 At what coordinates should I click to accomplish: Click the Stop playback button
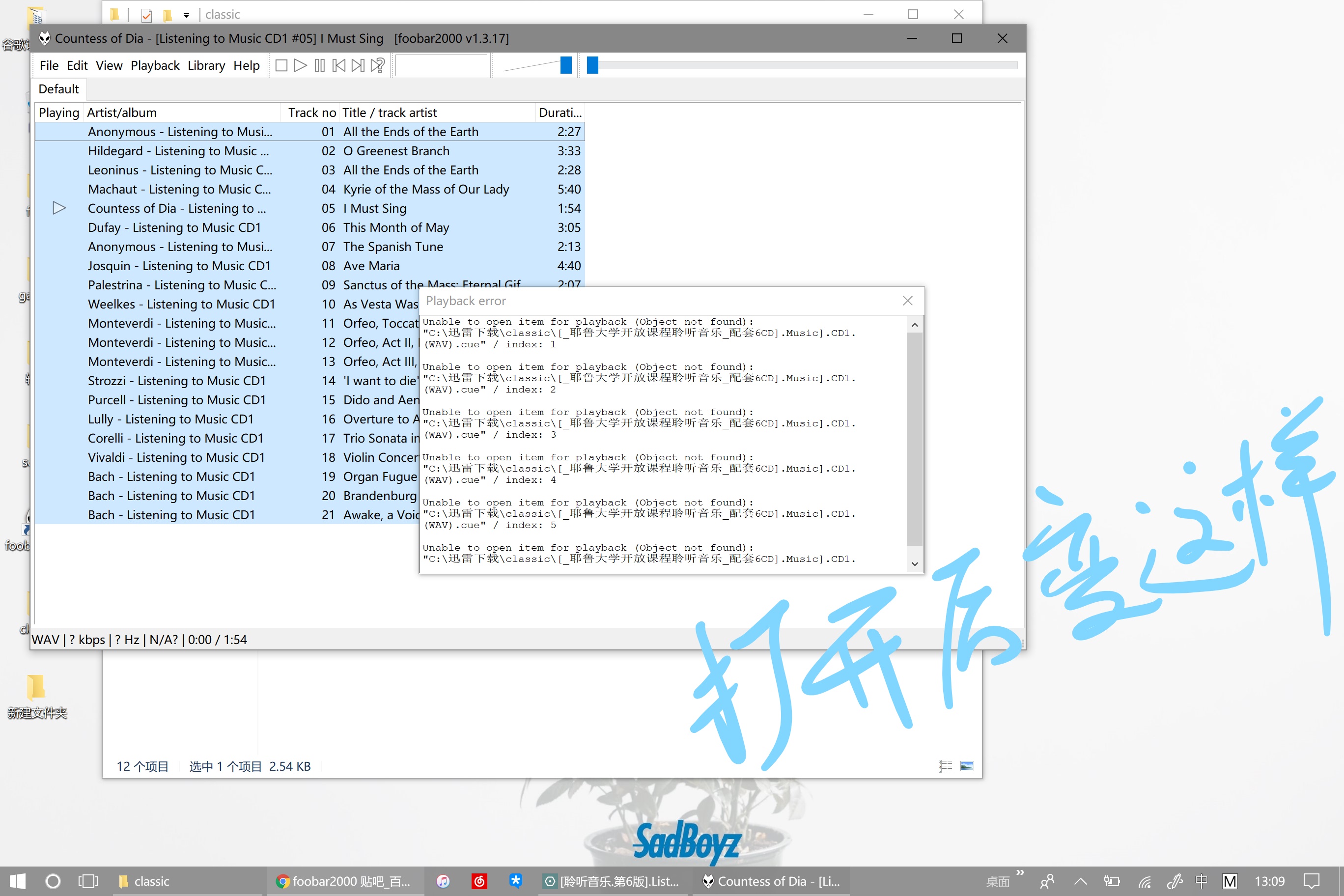point(280,66)
